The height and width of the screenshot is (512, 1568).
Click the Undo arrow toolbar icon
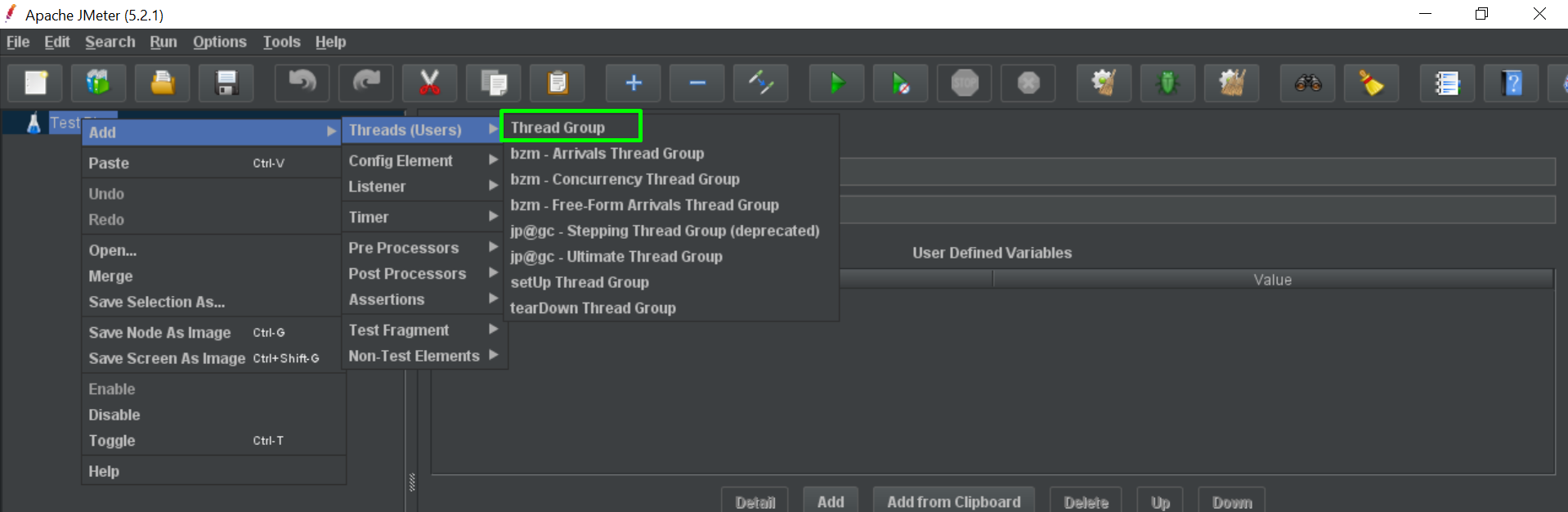(x=302, y=83)
